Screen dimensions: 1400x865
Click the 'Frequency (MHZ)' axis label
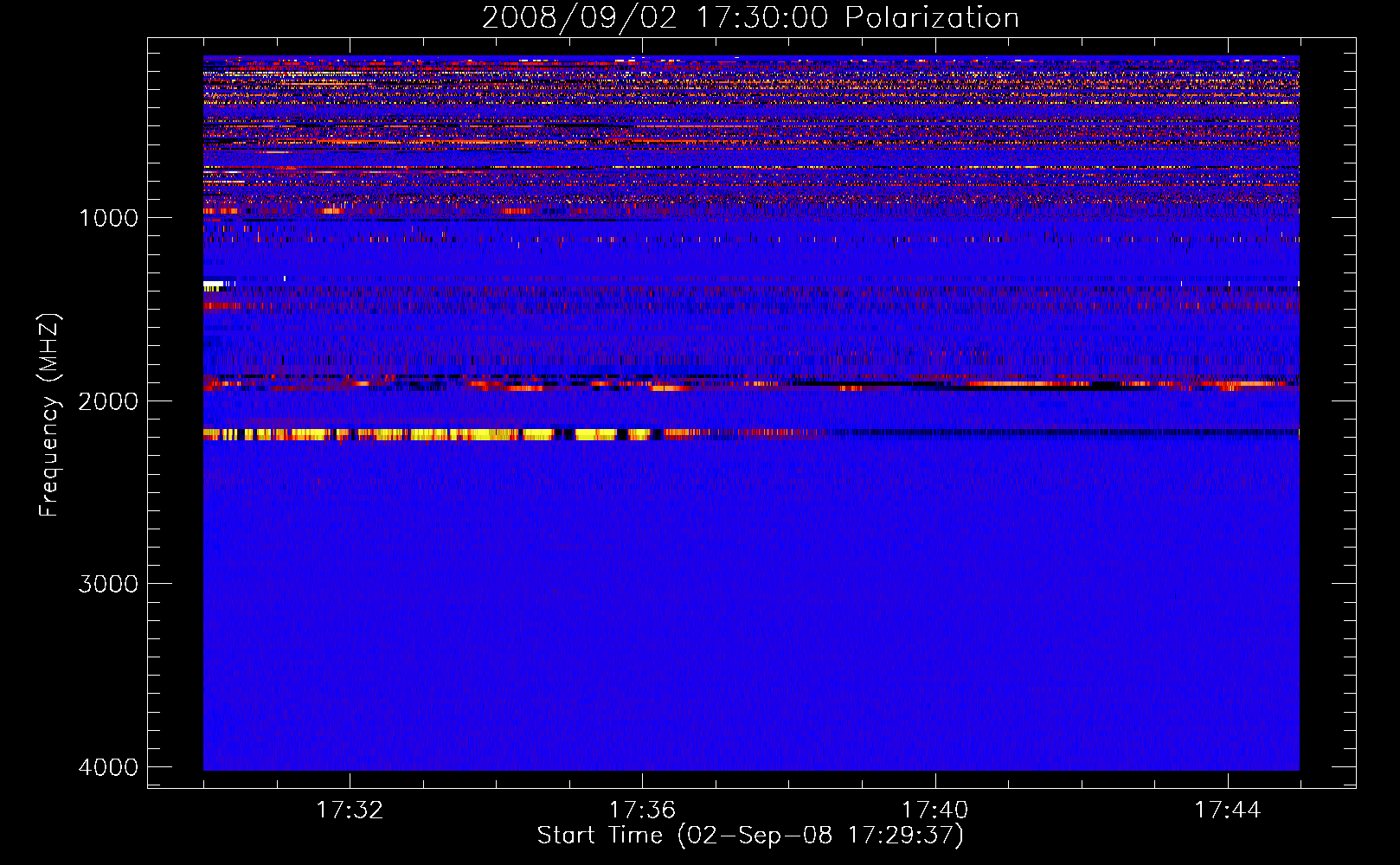pos(49,415)
